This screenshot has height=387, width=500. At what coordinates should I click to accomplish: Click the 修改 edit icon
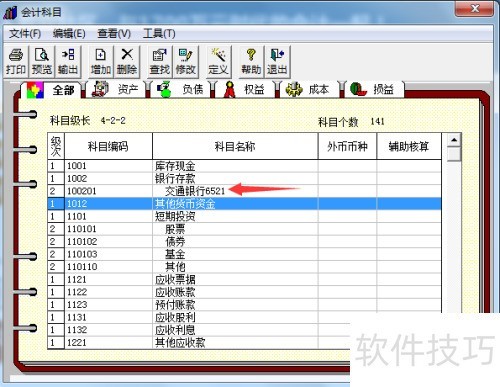click(x=185, y=61)
